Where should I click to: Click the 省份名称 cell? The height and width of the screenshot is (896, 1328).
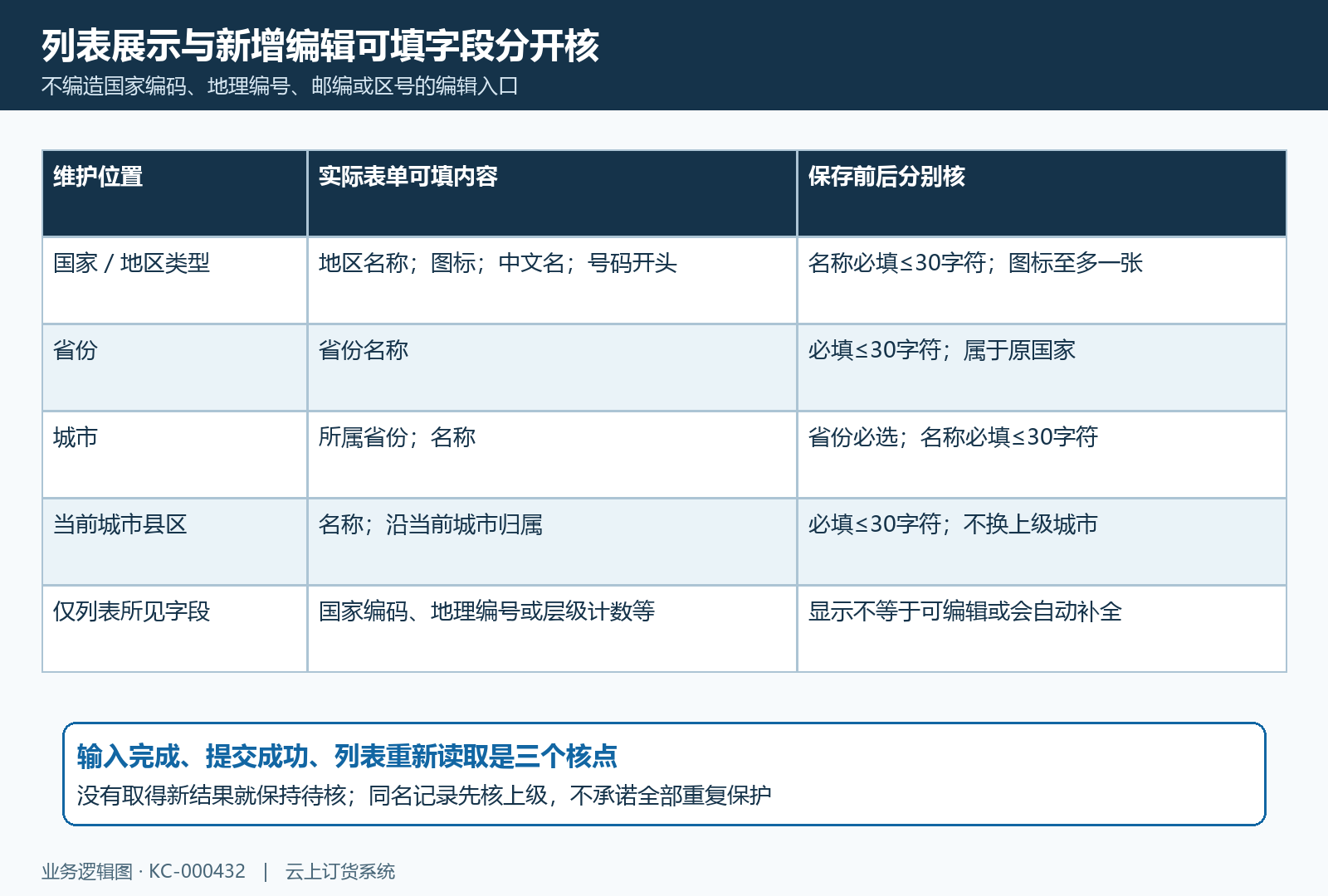[x=552, y=368]
